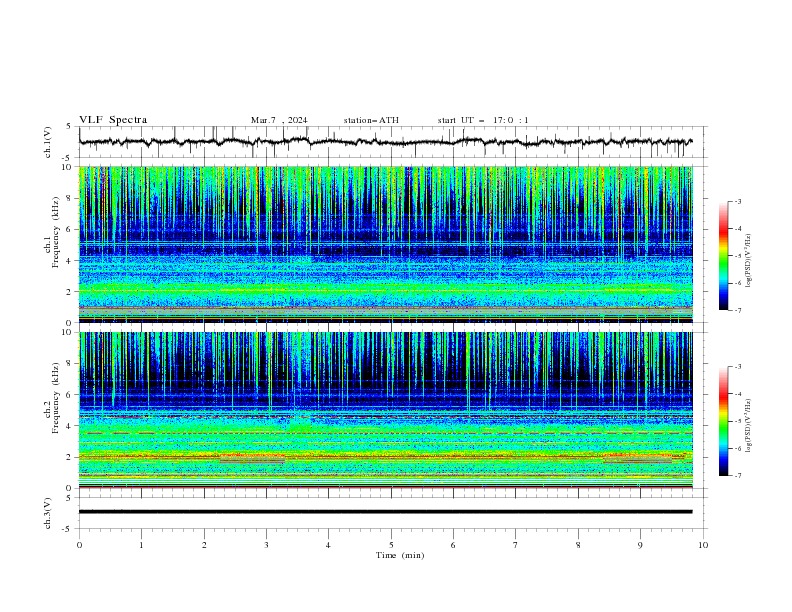This screenshot has height=612, width=792.
Task: Click time axis tick label "8"
Action: (578, 545)
